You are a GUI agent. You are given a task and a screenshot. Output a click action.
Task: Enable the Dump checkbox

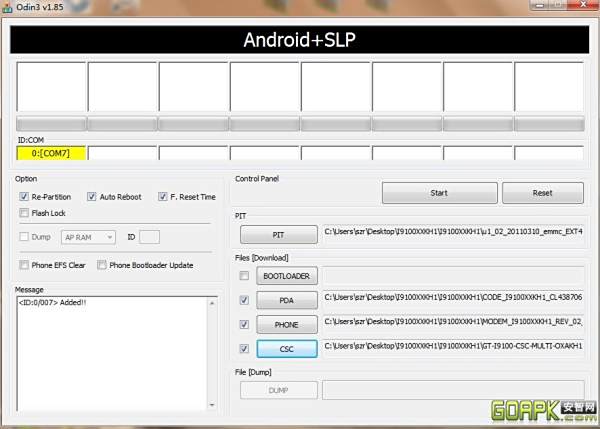(24, 237)
